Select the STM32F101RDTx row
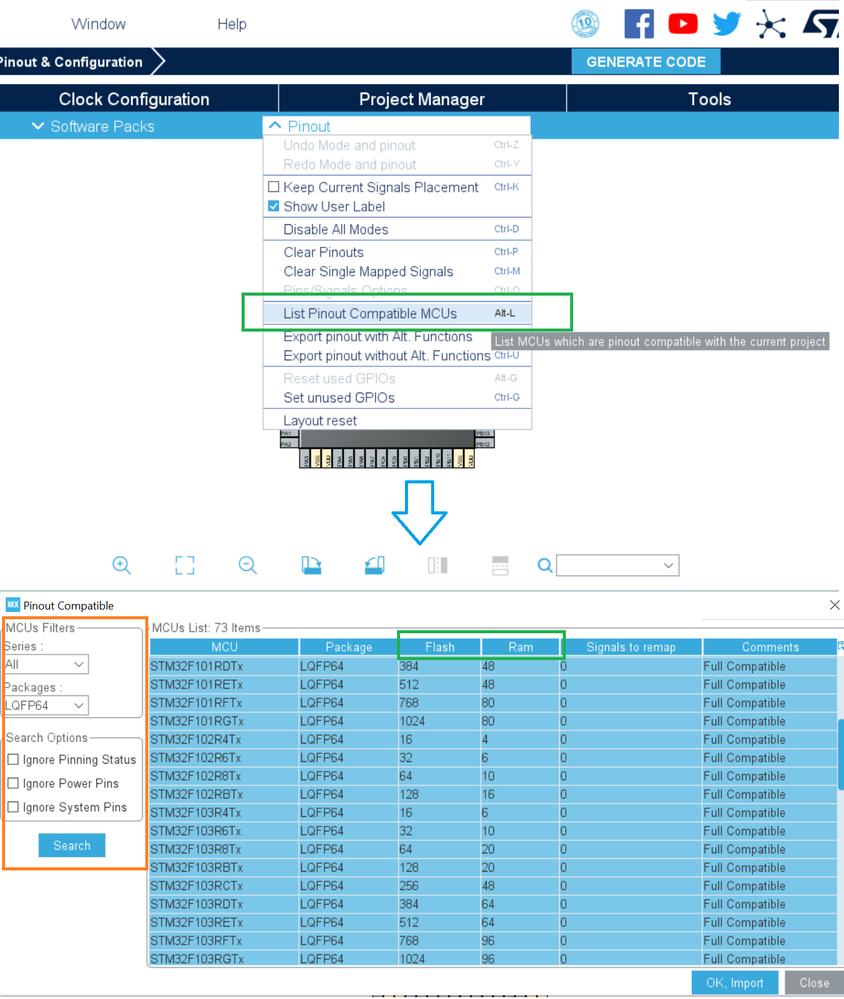 tap(493, 666)
